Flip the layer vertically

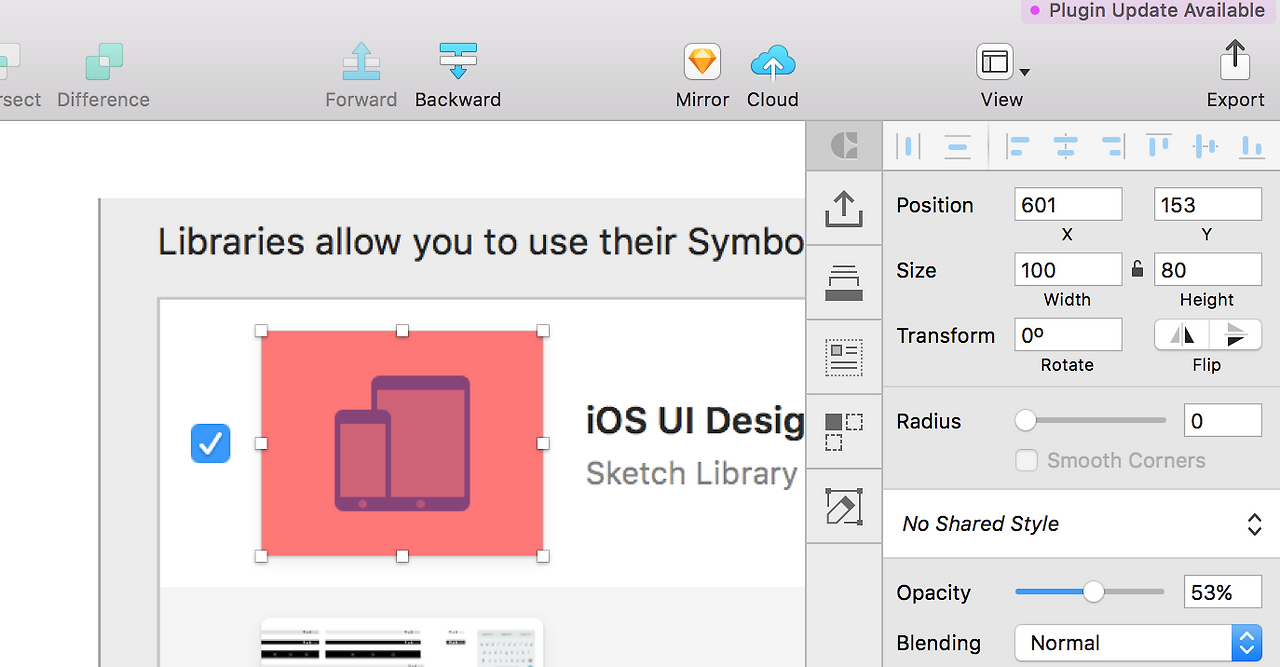(1236, 335)
